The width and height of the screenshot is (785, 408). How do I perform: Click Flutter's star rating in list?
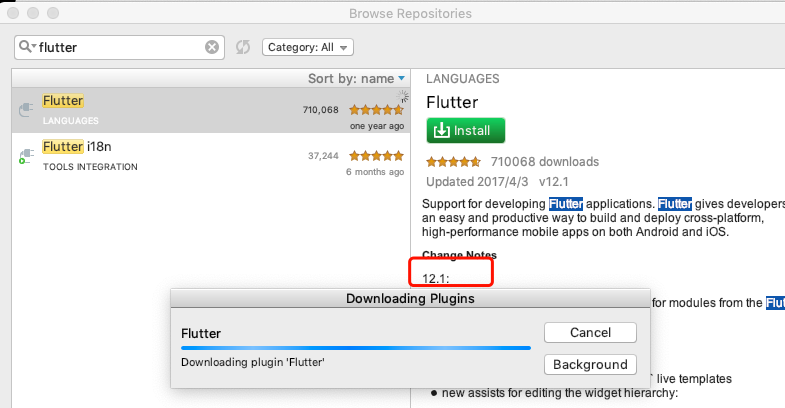(x=376, y=110)
